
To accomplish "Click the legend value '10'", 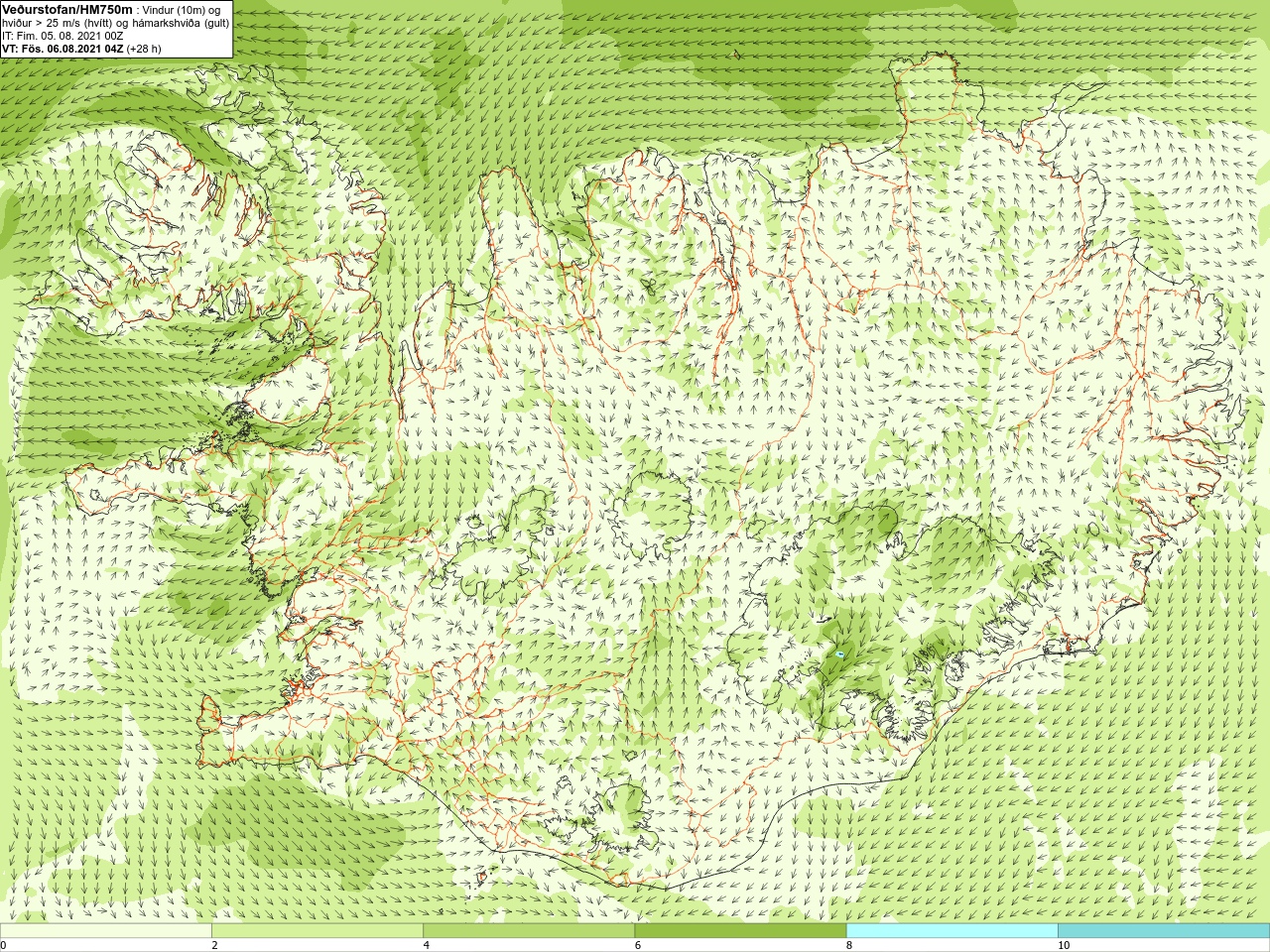I will [x=1063, y=945].
